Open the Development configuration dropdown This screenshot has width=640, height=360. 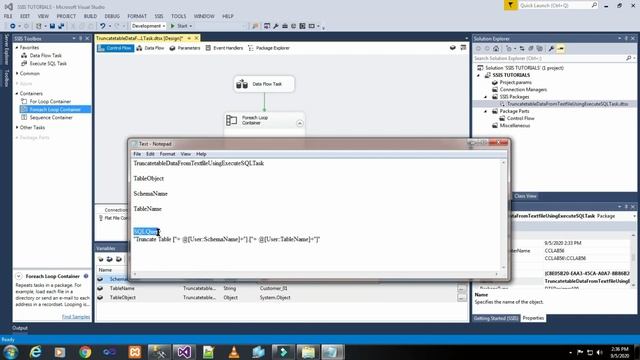point(149,26)
